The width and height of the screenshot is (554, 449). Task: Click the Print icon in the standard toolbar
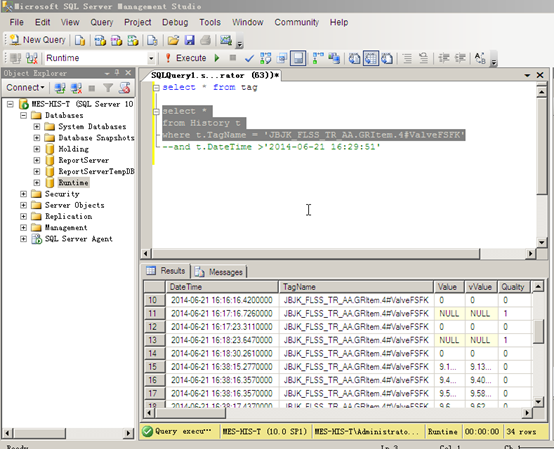[x=206, y=40]
